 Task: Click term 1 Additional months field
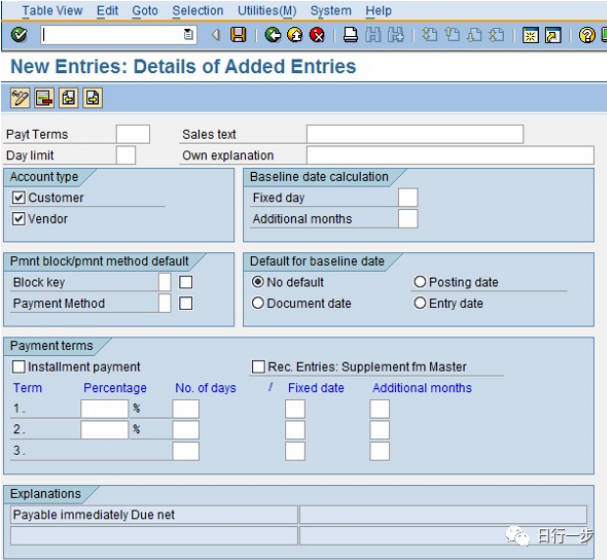tap(380, 409)
